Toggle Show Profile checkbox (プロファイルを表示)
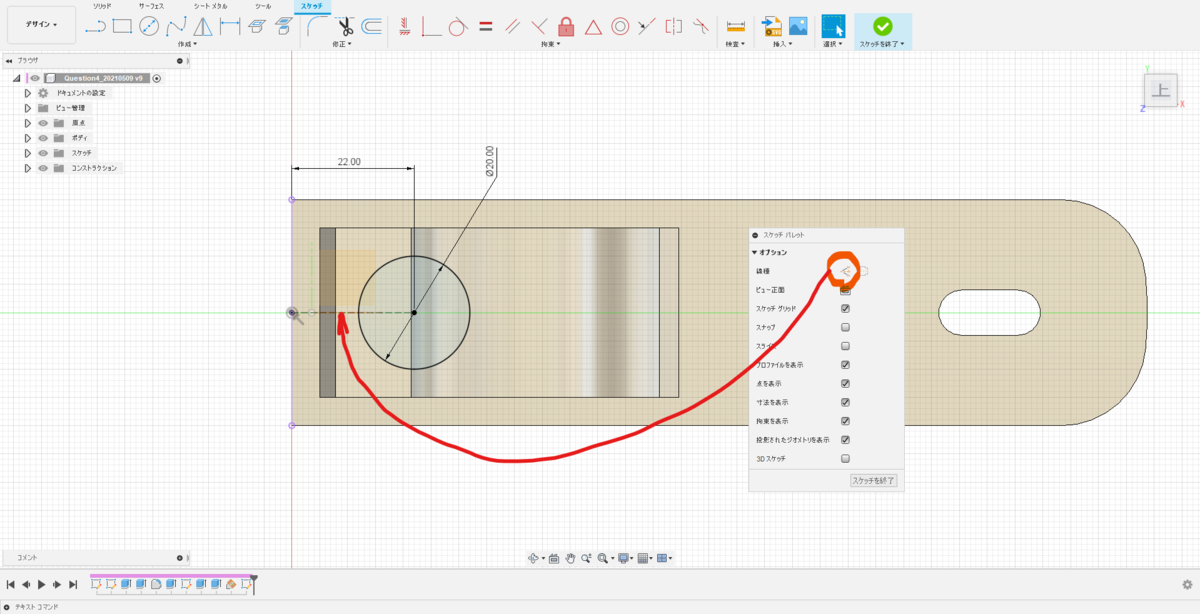 (x=845, y=365)
